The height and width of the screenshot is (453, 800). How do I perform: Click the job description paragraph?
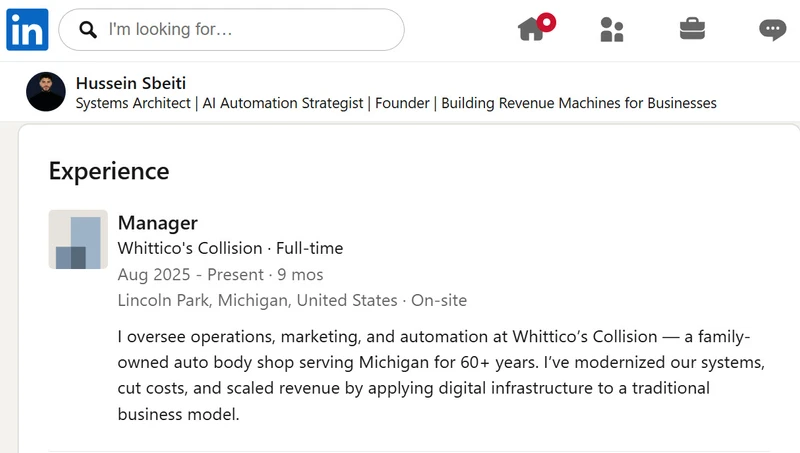tap(441, 375)
